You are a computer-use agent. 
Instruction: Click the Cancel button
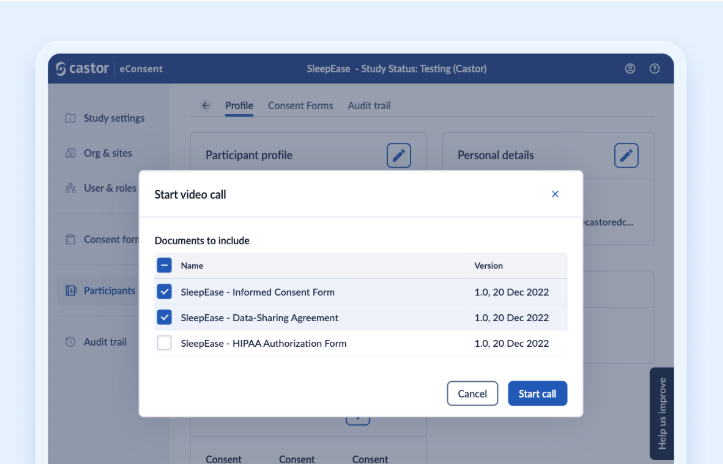pos(472,394)
